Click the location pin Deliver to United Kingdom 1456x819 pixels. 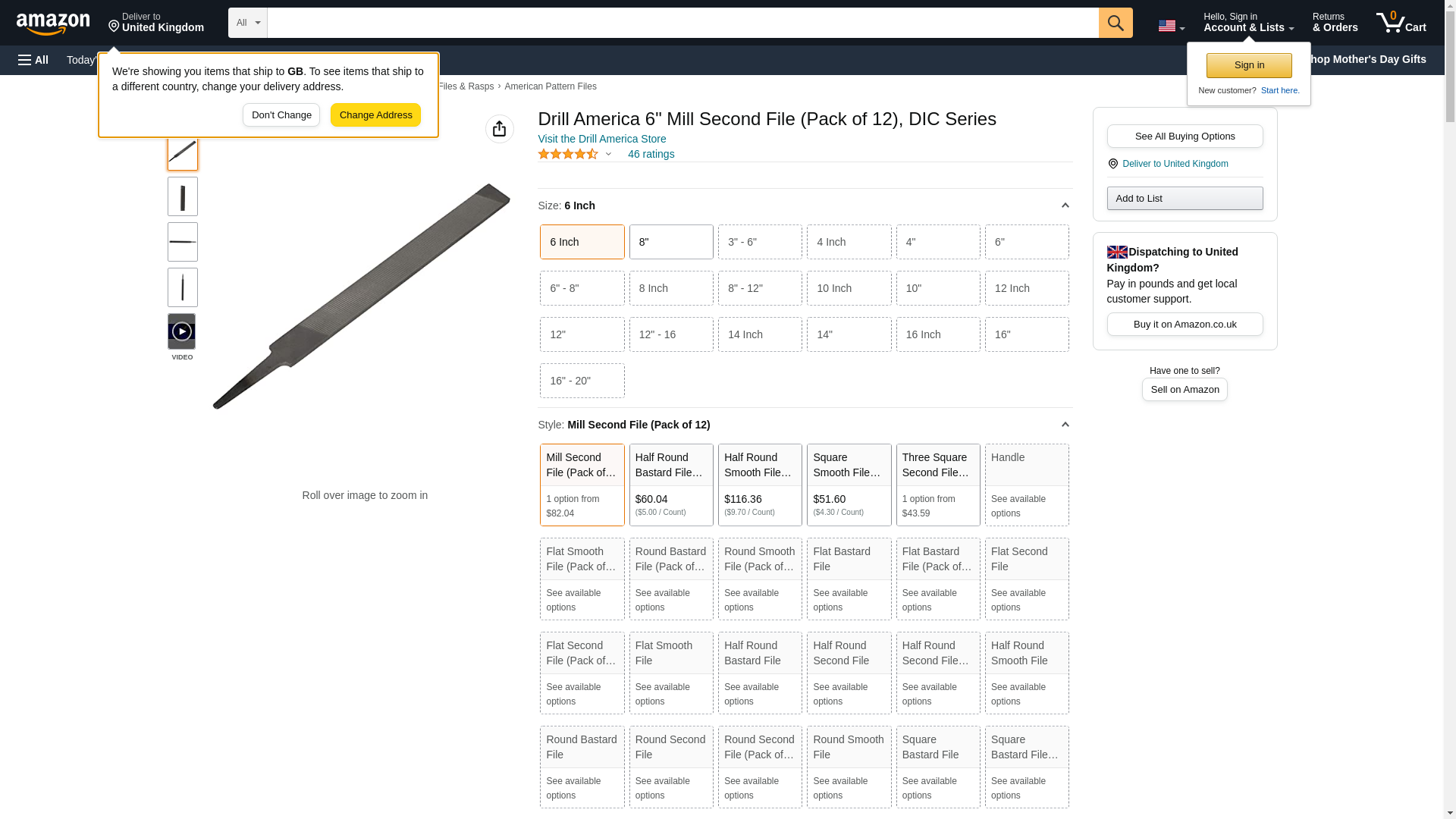pos(155,23)
